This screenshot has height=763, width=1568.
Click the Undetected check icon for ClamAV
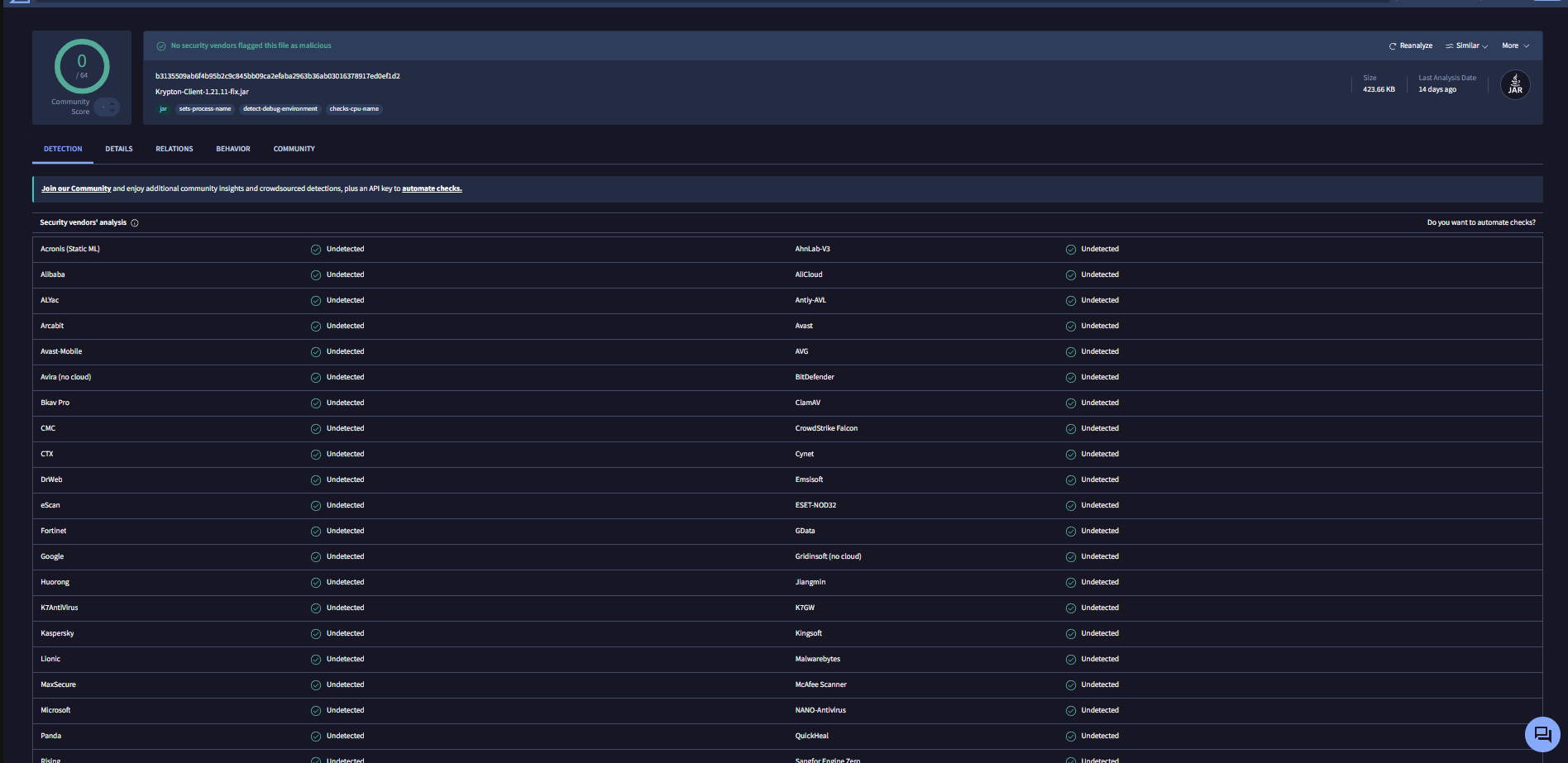pos(1071,403)
